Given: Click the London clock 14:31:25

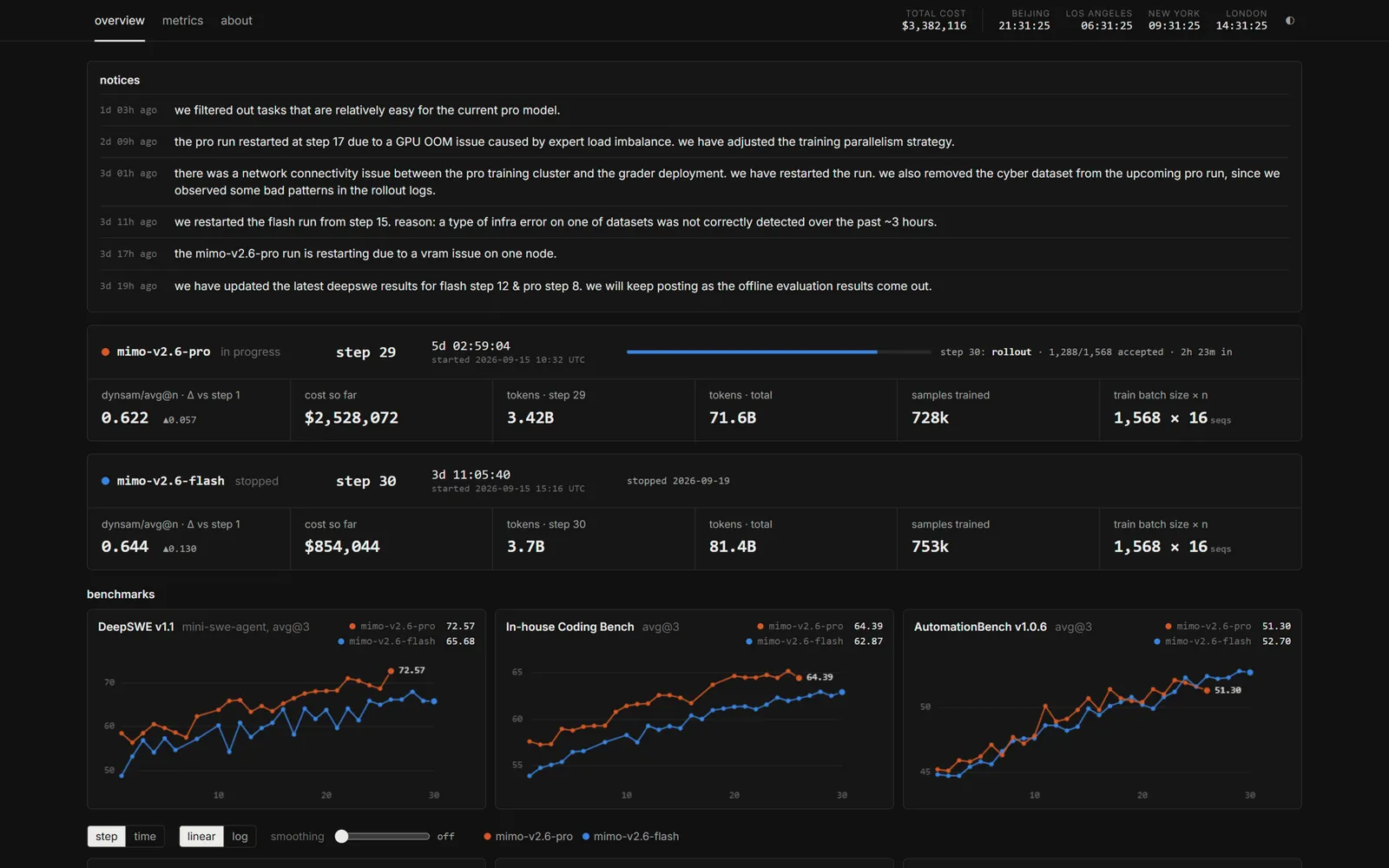Looking at the screenshot, I should (1241, 26).
